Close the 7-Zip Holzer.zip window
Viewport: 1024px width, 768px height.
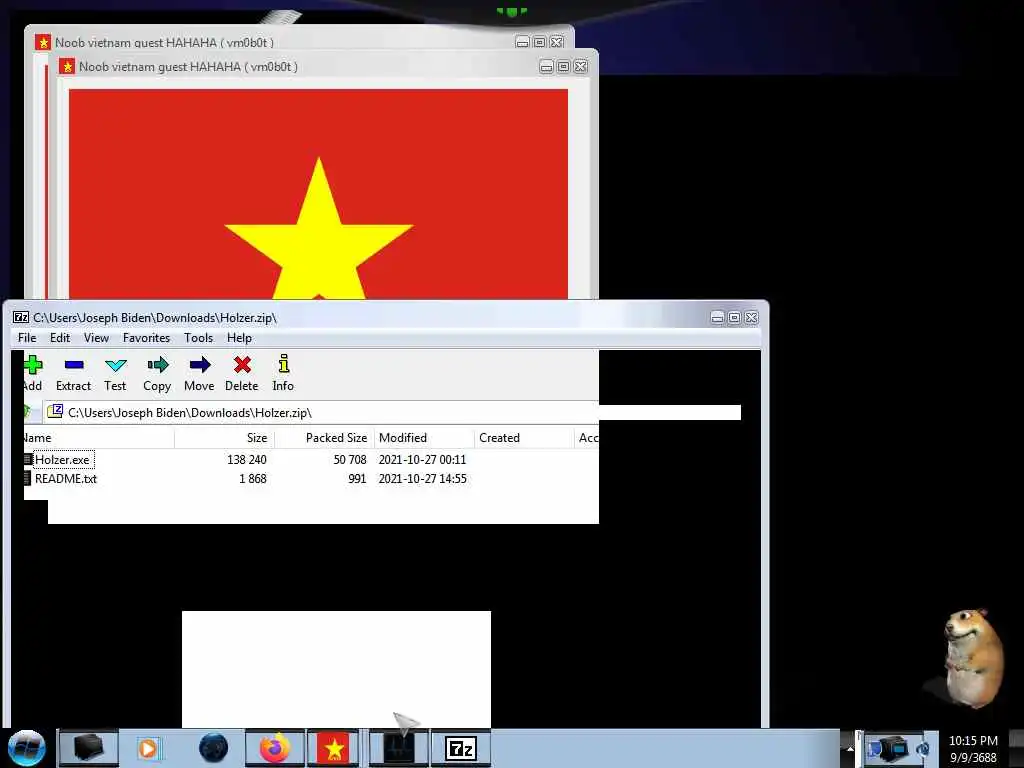coord(752,317)
